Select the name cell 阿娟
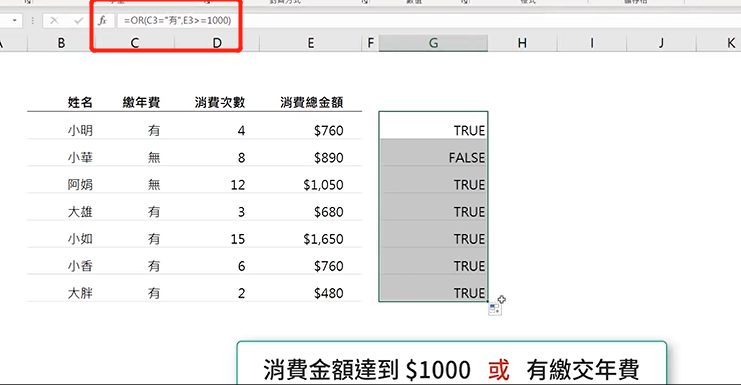Screen dimensions: 741x385 (x=80, y=185)
